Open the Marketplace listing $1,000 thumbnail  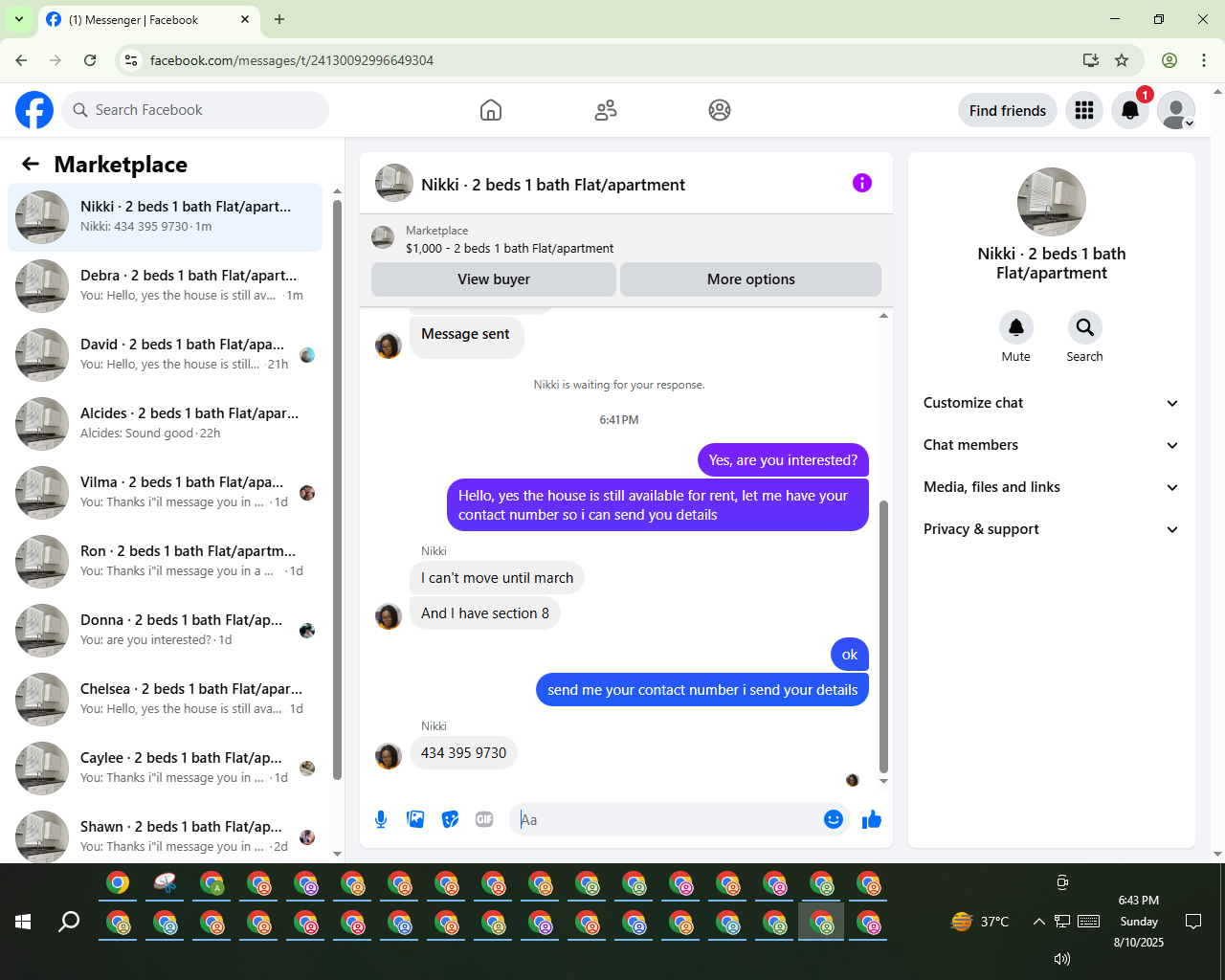383,238
